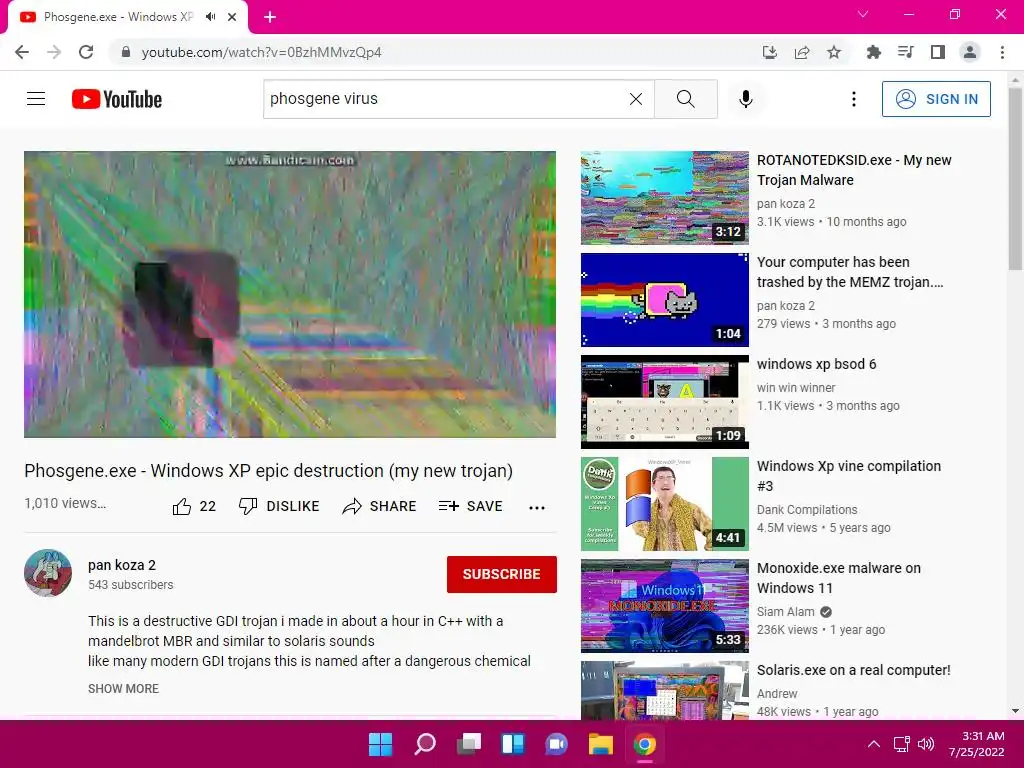This screenshot has height=768, width=1024.
Task: Open the volume icon in system tray
Action: tap(925, 744)
